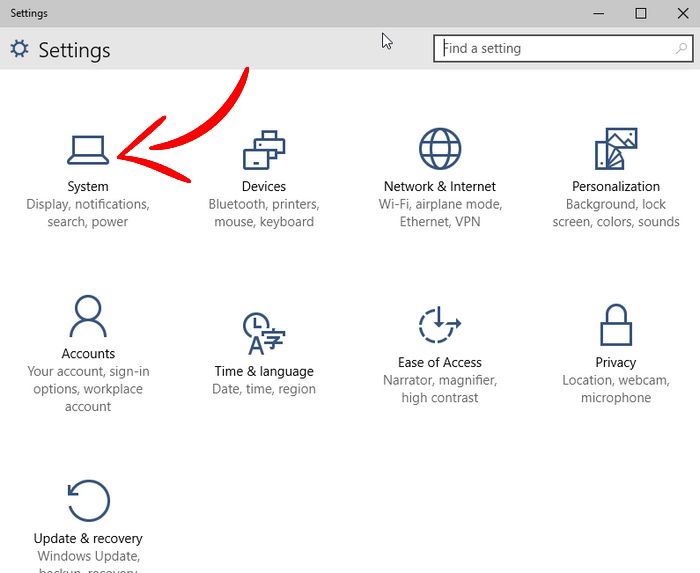Select the Time & language label
700x573 pixels.
click(x=264, y=371)
